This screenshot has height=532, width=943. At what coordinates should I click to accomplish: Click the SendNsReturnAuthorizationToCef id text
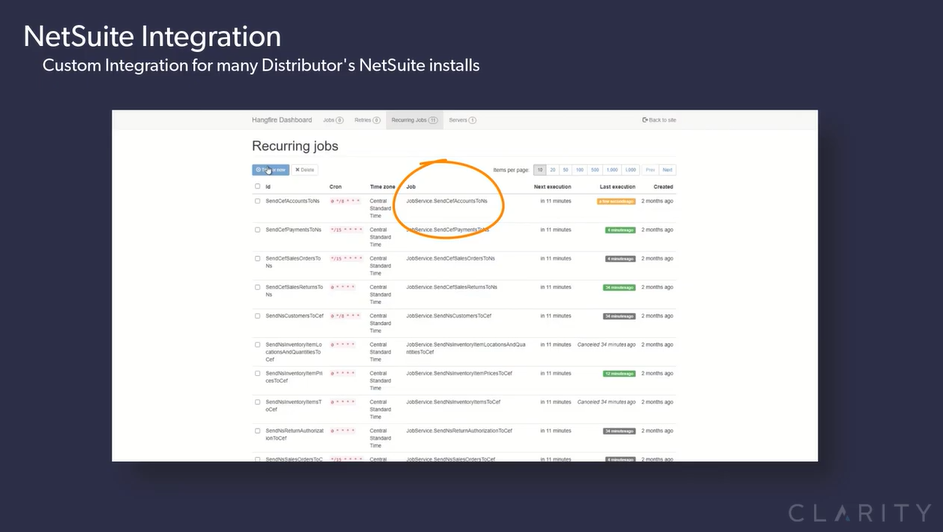[x=295, y=435]
